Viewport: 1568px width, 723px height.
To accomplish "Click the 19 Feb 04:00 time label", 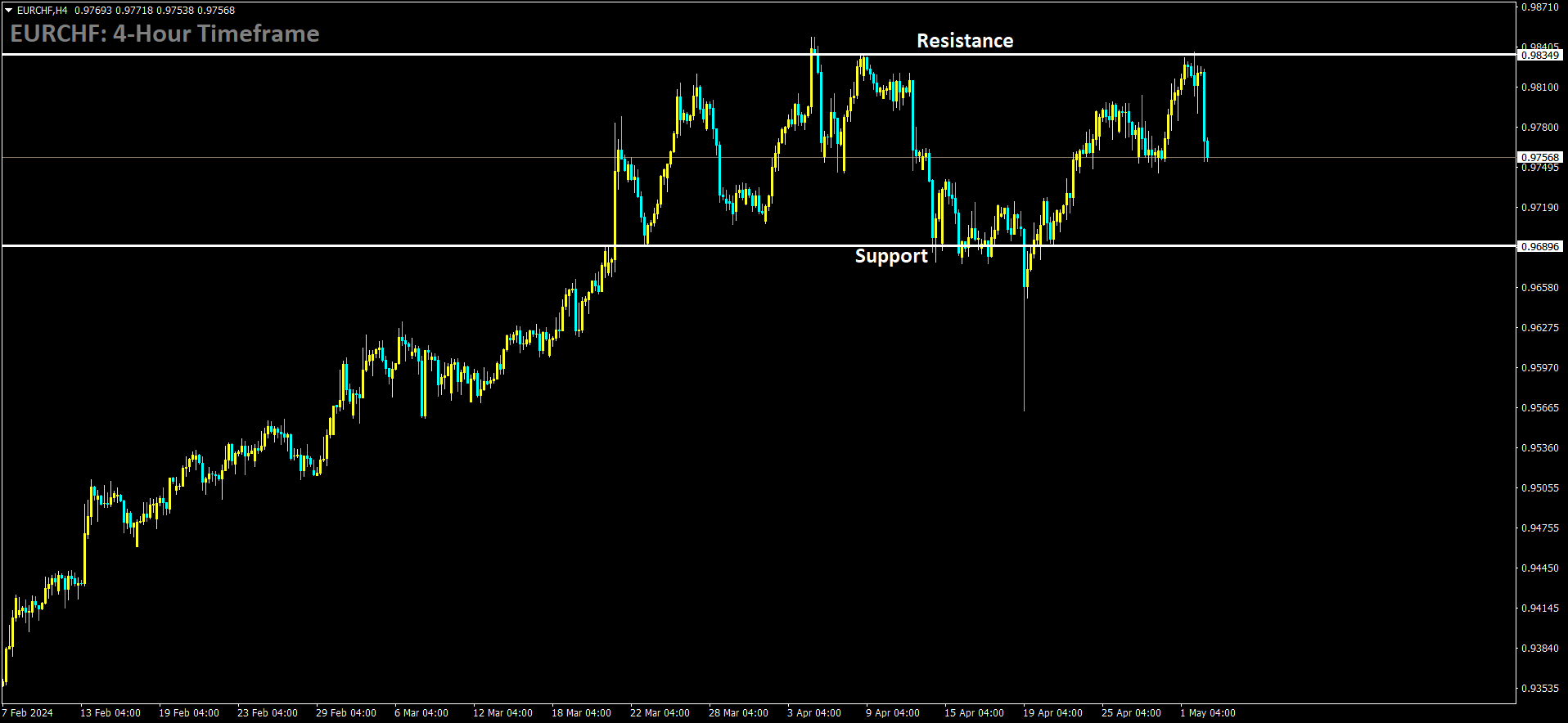I will click(189, 713).
